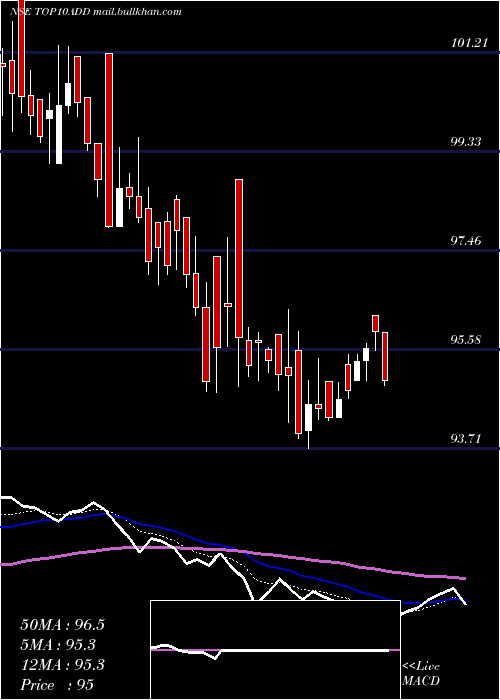
Task: Select the last red candle on the right
Action: [x=385, y=356]
